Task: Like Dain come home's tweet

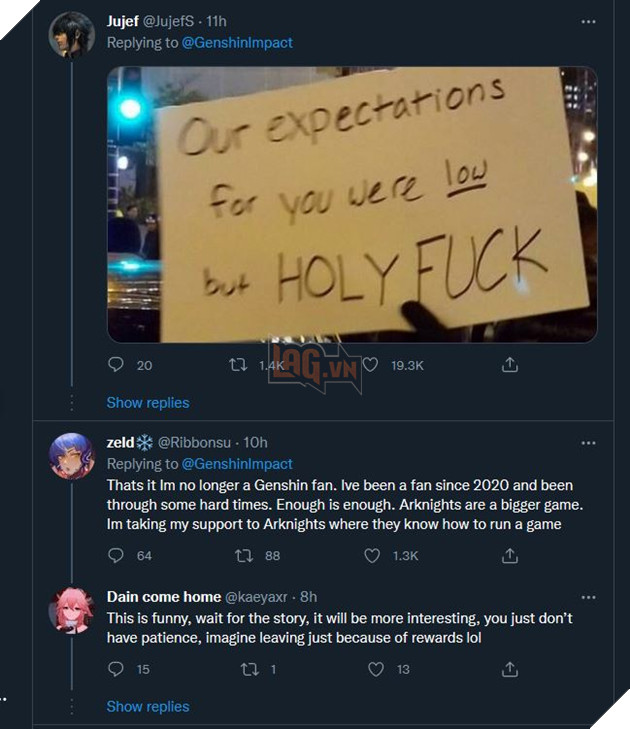Action: [x=376, y=669]
